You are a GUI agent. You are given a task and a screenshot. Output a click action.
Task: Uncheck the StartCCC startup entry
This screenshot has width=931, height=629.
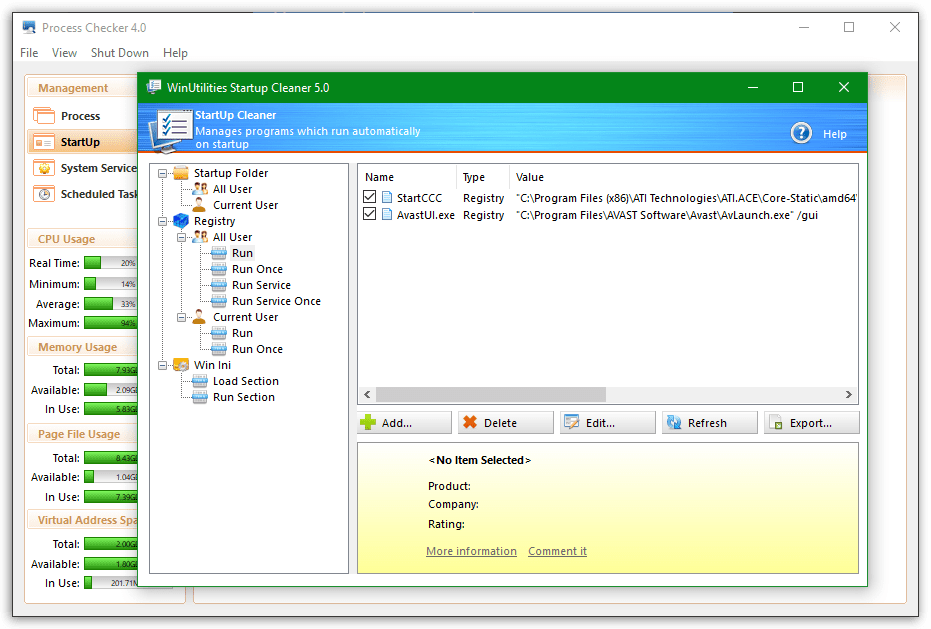pos(369,197)
